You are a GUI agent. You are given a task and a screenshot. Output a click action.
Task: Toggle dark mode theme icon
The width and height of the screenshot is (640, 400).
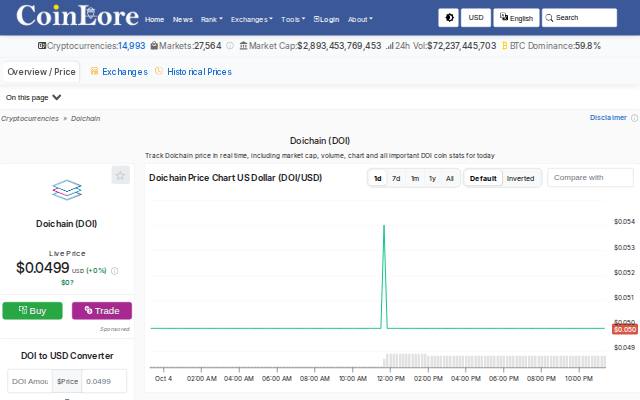449,18
